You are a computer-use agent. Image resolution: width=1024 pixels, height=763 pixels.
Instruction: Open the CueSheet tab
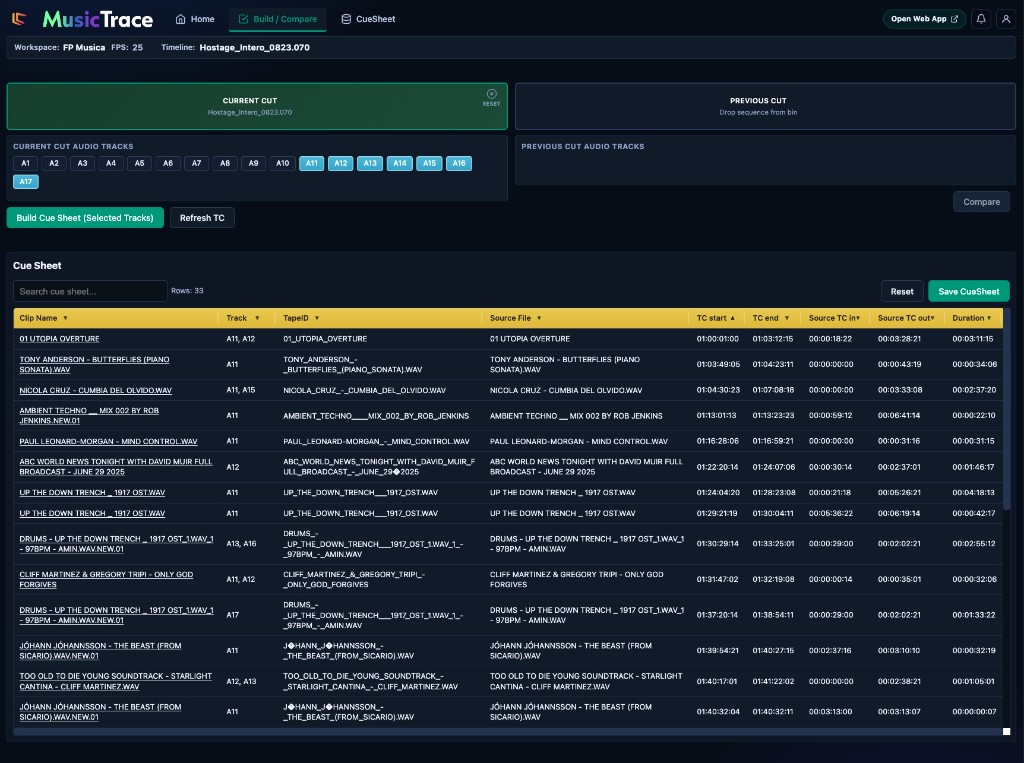click(368, 19)
